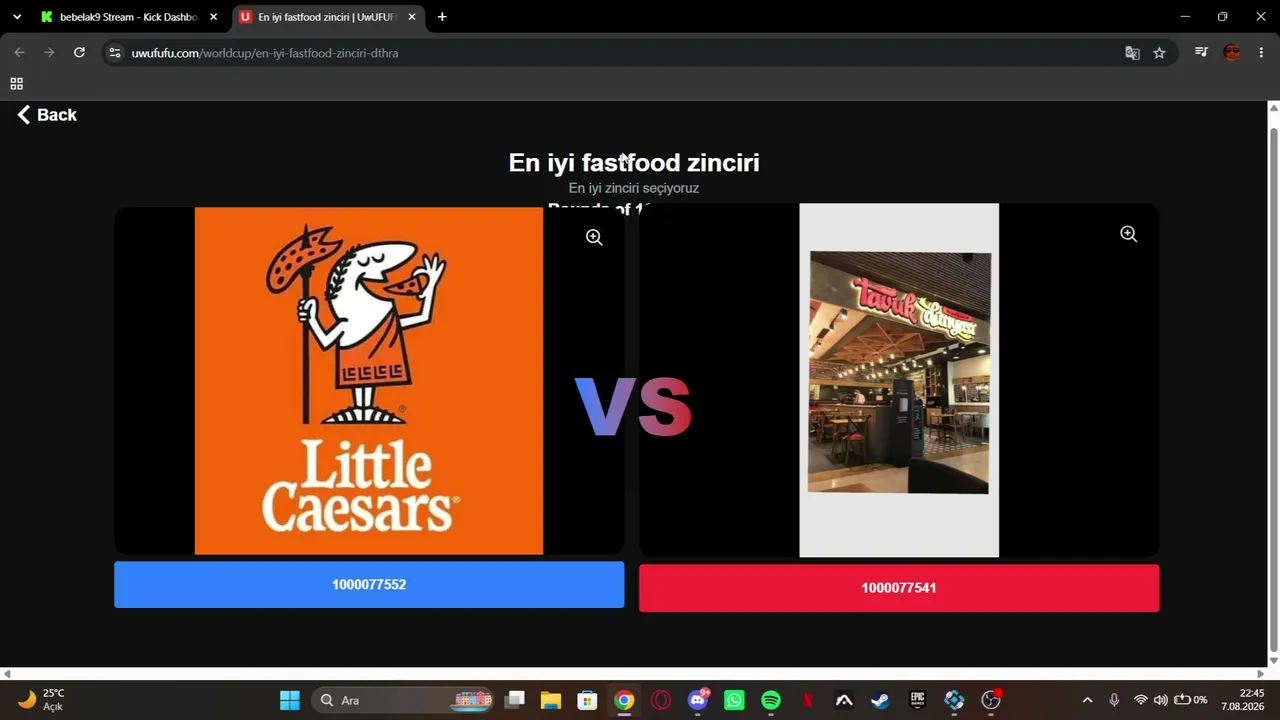Open OBS Studio from the taskbar
The width and height of the screenshot is (1280, 720).
990,700
